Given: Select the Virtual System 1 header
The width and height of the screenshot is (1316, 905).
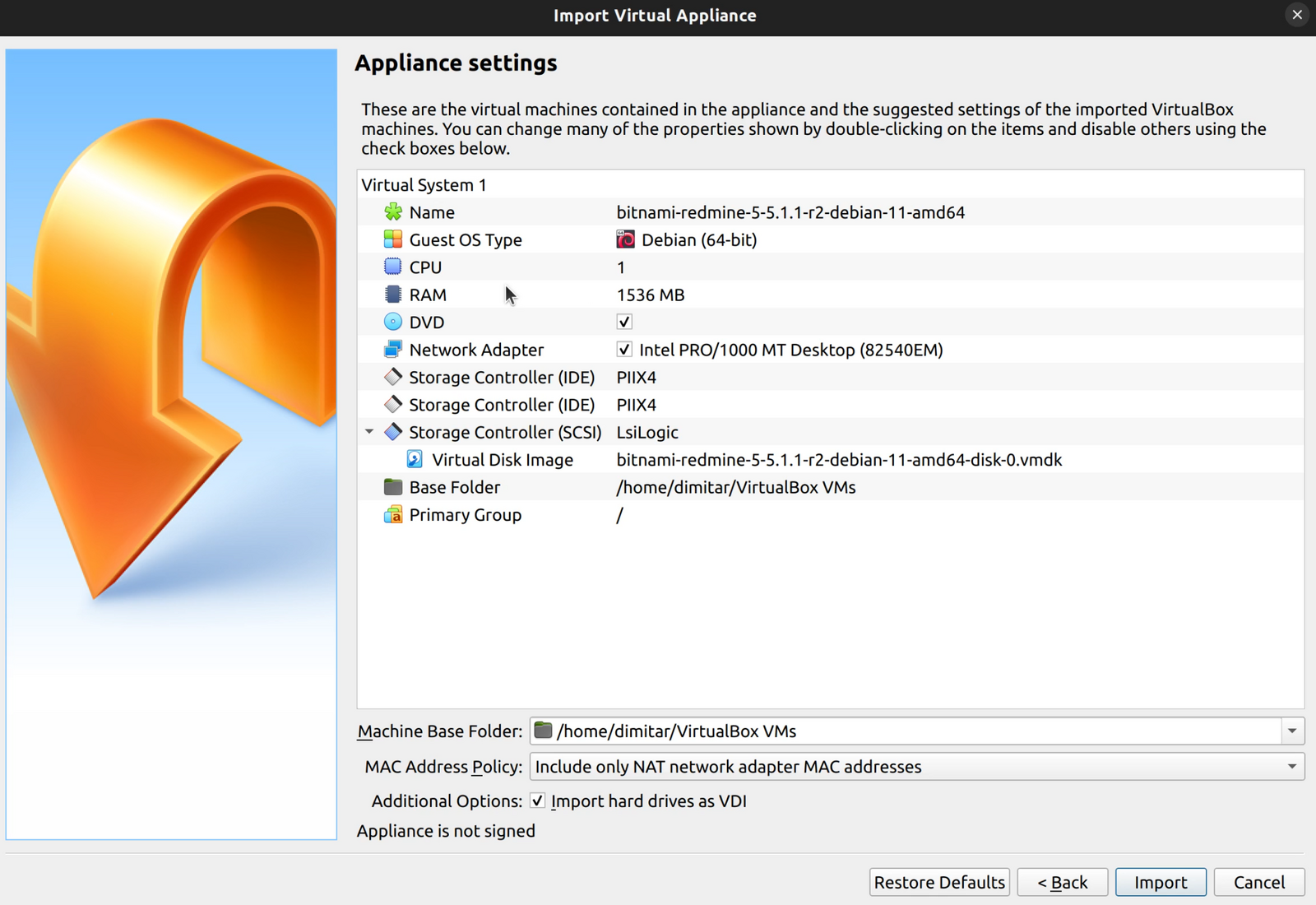Looking at the screenshot, I should coord(424,184).
